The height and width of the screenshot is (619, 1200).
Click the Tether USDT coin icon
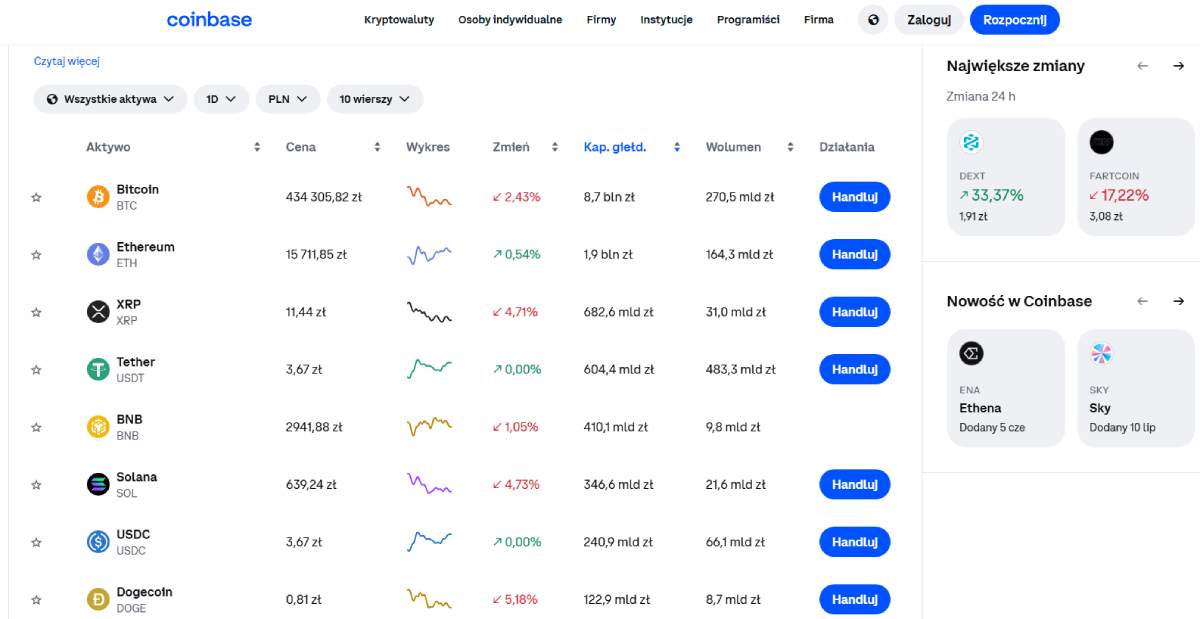[x=97, y=369]
